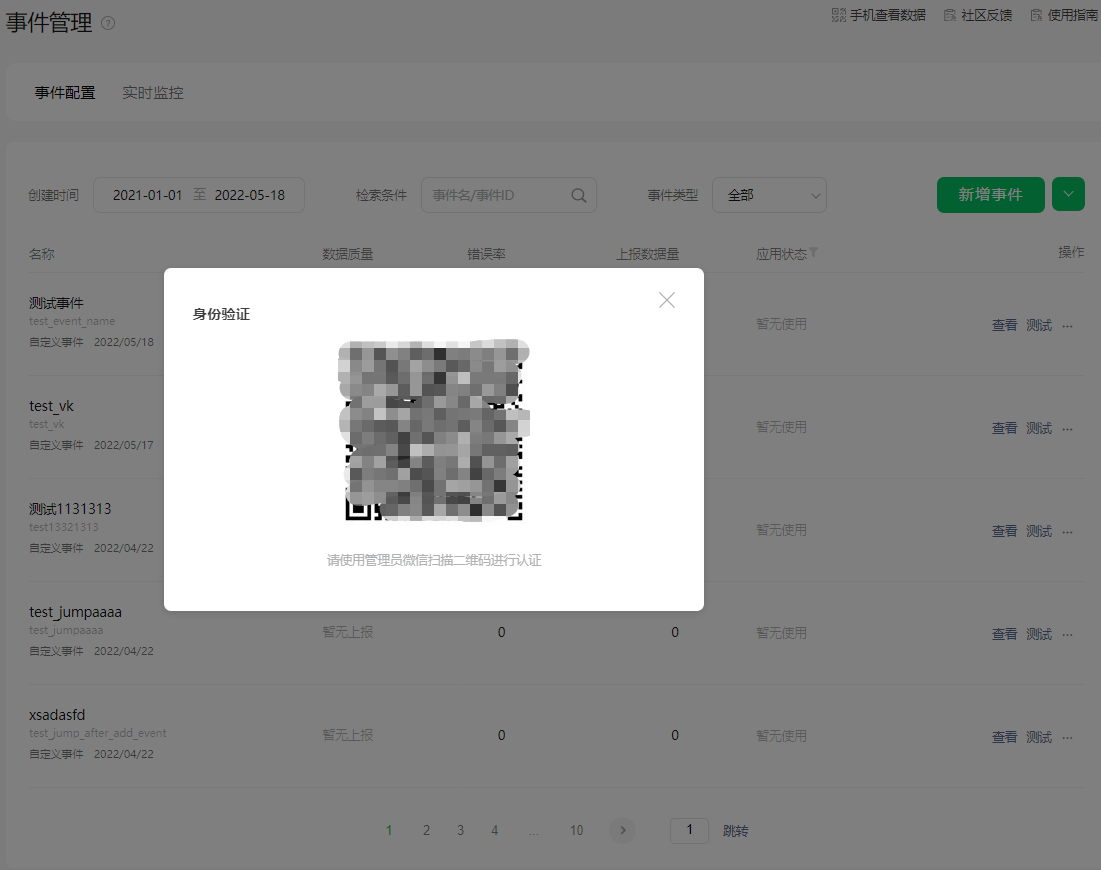1101x870 pixels.
Task: Click the 跳转 button
Action: (x=735, y=831)
